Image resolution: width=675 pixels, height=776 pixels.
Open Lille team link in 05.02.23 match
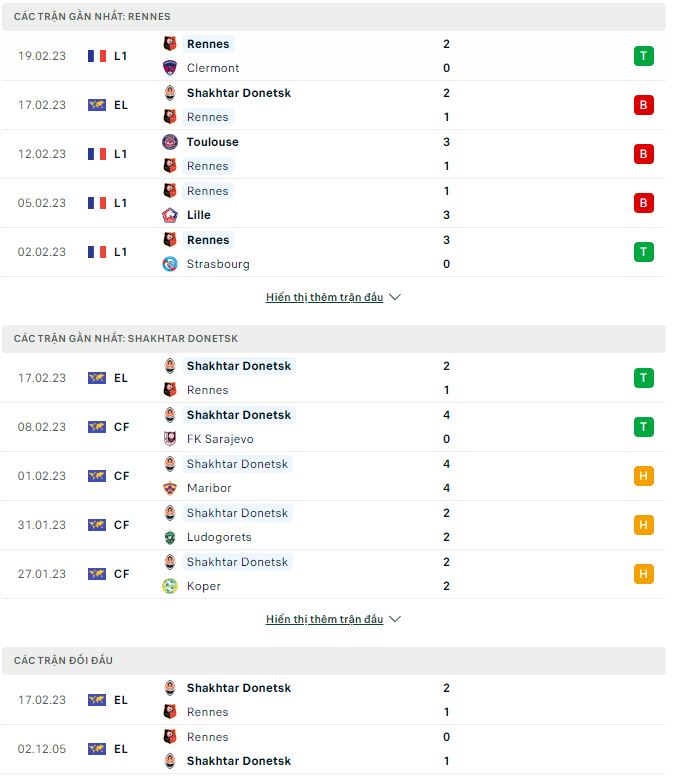pos(198,215)
